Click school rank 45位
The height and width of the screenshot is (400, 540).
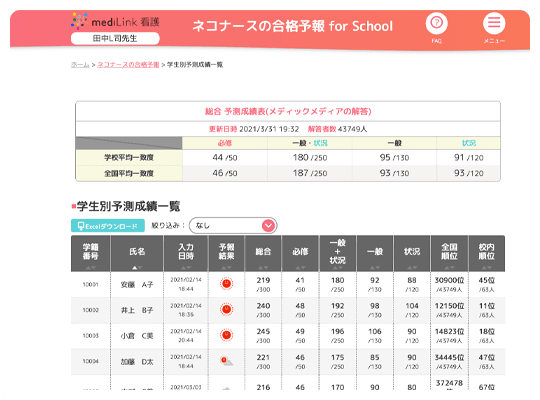click(486, 280)
